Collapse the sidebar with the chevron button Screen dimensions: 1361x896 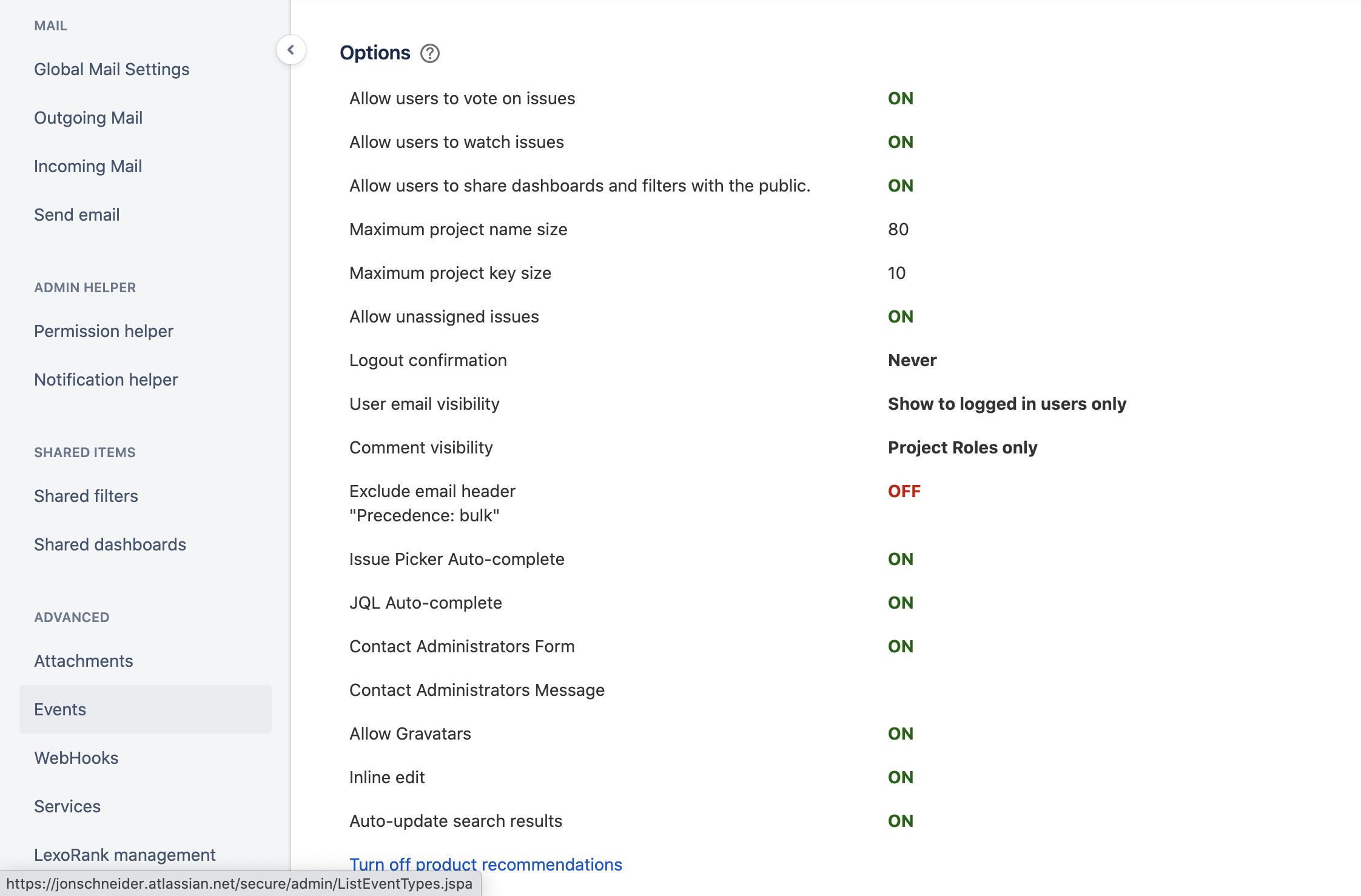291,50
